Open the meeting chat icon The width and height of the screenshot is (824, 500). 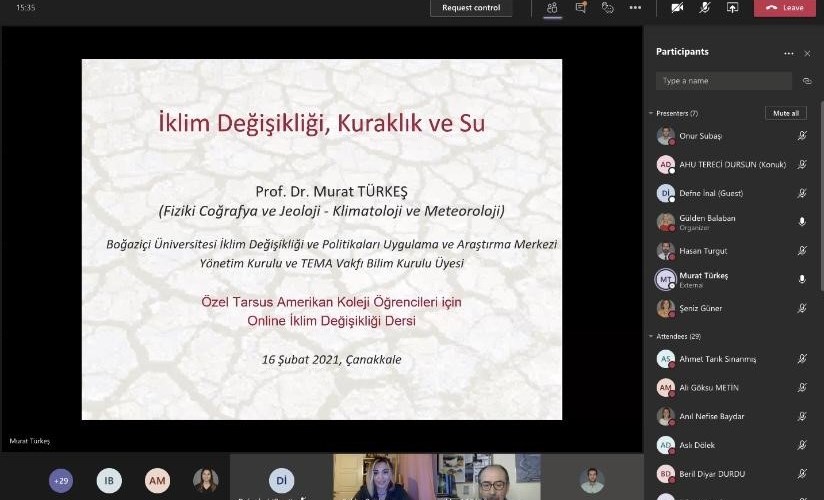pyautogui.click(x=581, y=8)
